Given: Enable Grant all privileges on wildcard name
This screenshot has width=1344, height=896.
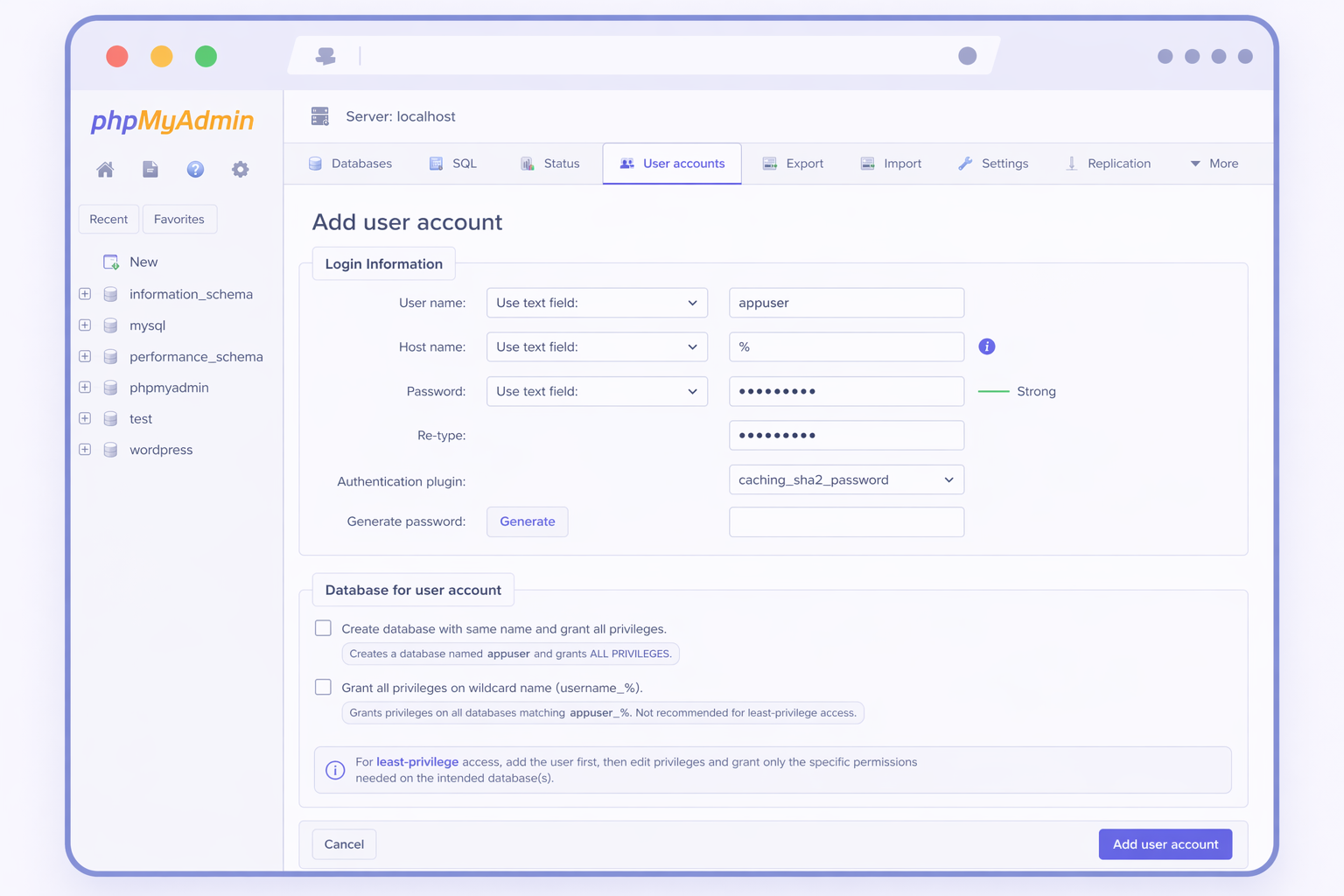Looking at the screenshot, I should (323, 687).
